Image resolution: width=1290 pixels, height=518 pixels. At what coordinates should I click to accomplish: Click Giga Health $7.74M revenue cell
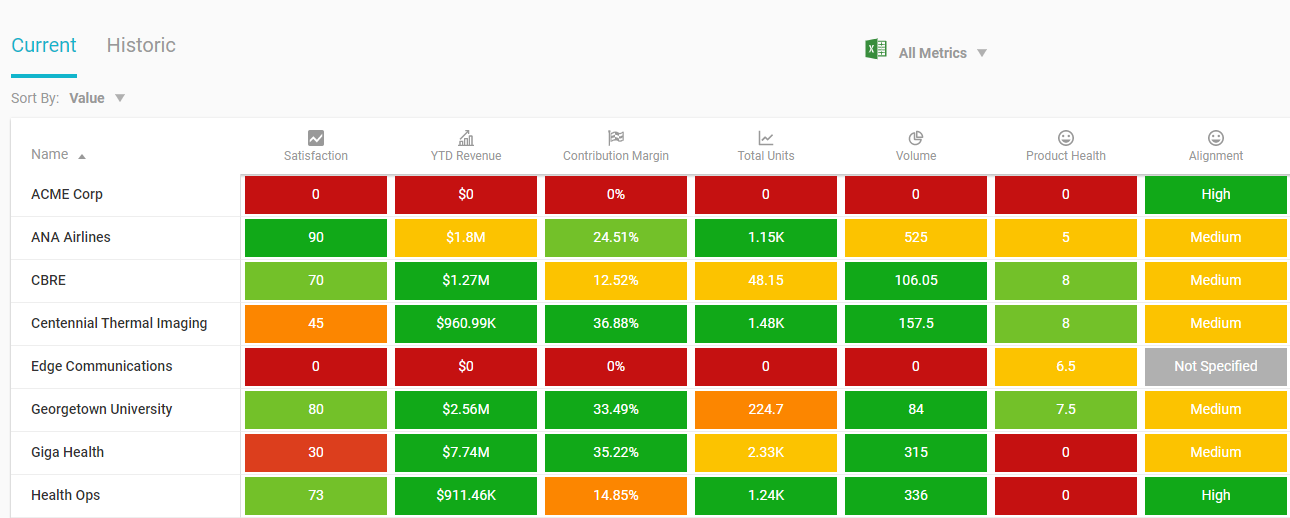point(466,453)
